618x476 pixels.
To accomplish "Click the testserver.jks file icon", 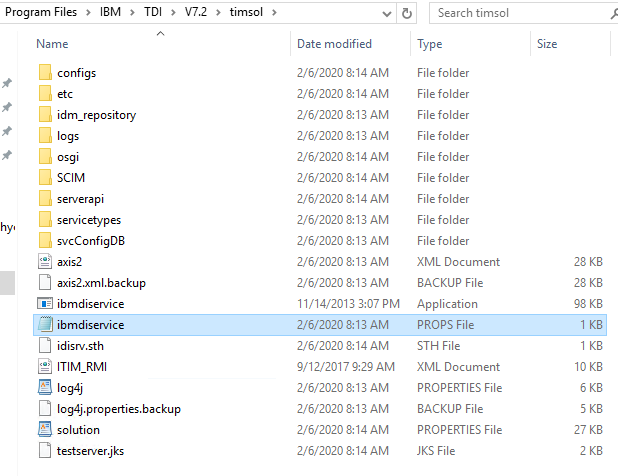I will tap(45, 451).
